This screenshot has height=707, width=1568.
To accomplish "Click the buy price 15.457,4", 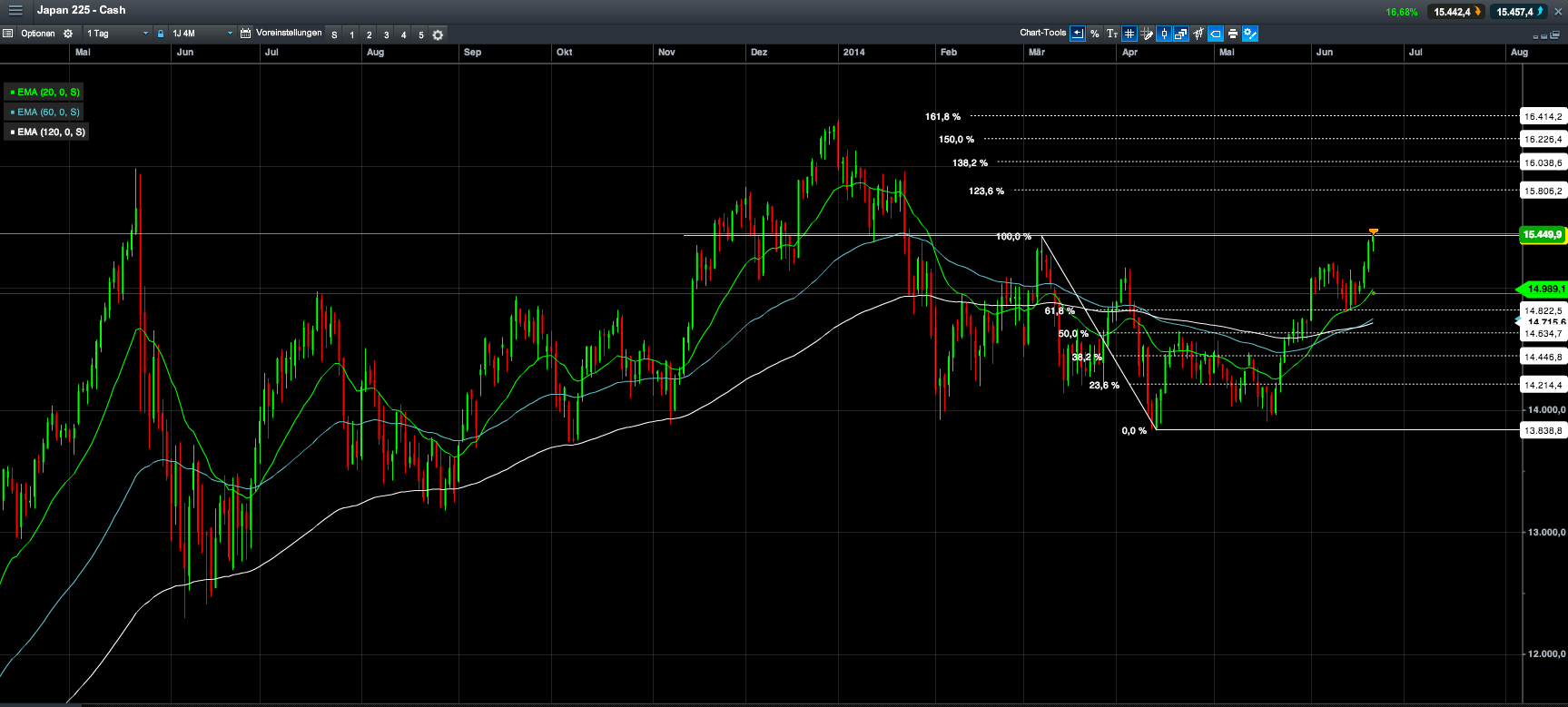I will [1519, 12].
